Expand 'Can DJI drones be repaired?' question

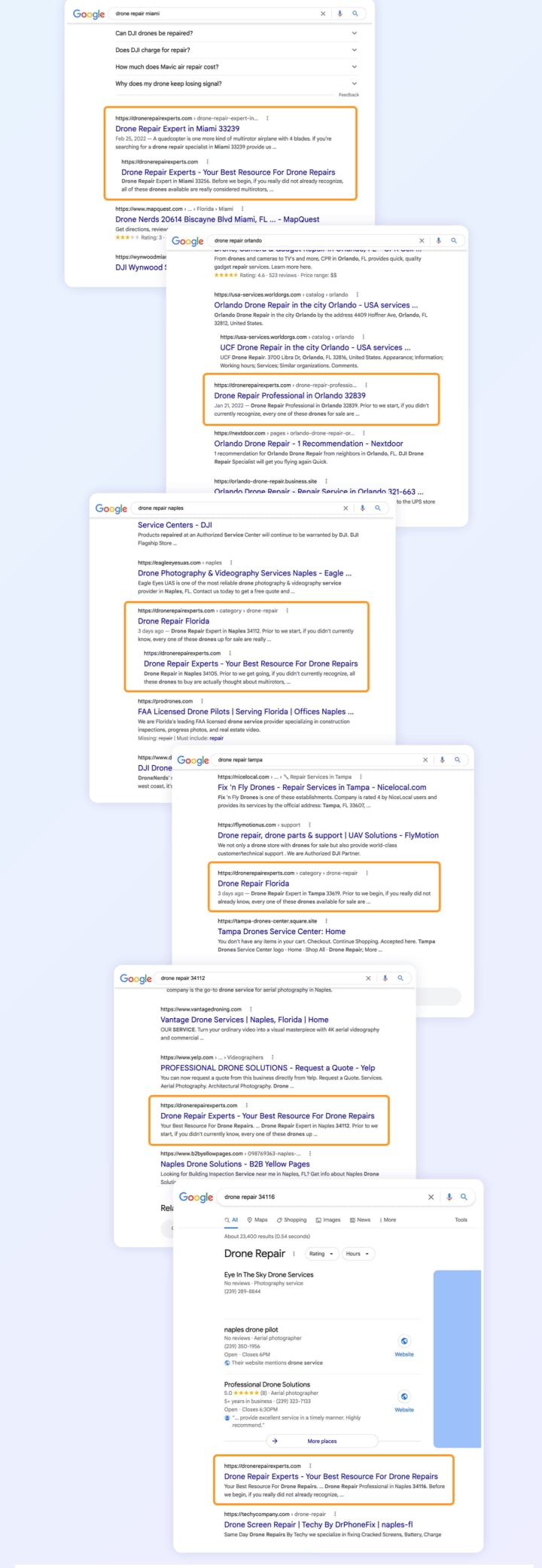pos(236,33)
